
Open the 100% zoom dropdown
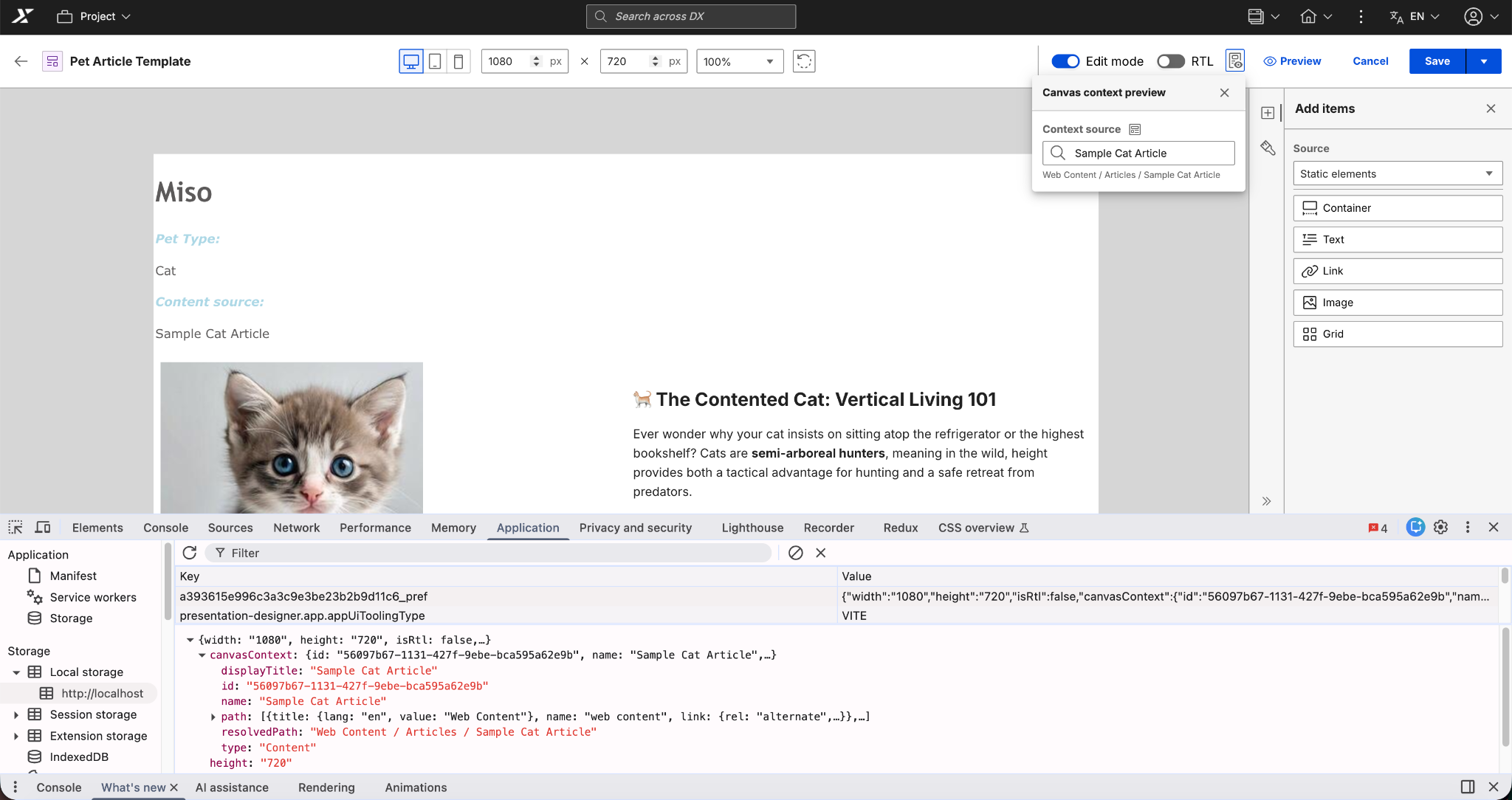(x=739, y=61)
